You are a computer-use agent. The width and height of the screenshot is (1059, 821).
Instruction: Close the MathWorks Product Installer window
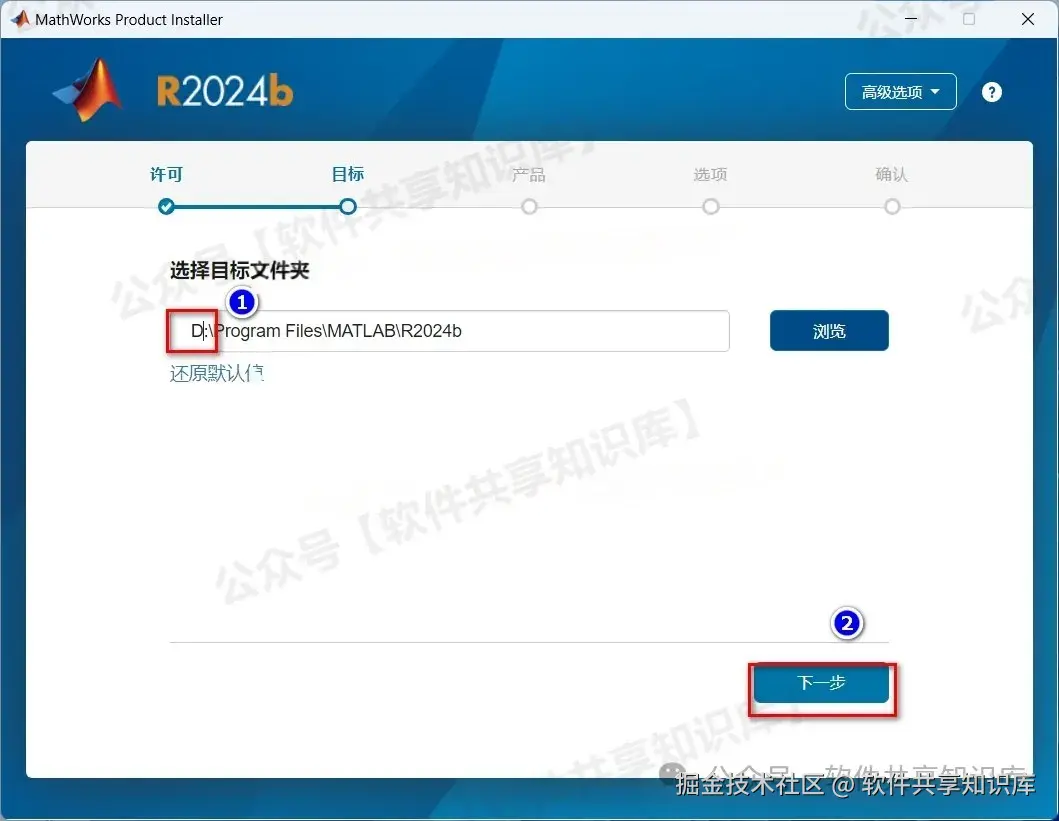[x=1028, y=19]
